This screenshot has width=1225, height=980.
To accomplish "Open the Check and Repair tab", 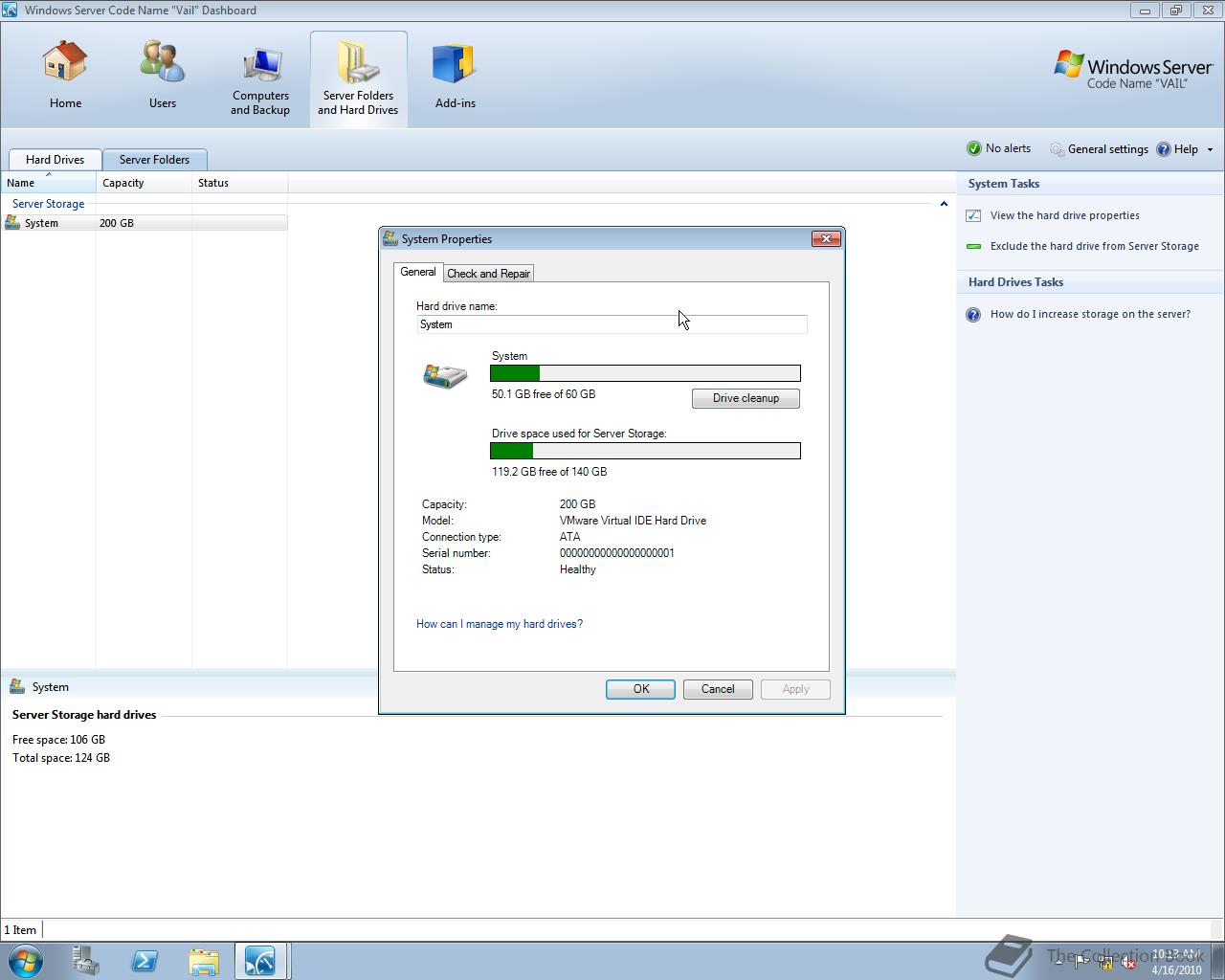I will [x=488, y=274].
